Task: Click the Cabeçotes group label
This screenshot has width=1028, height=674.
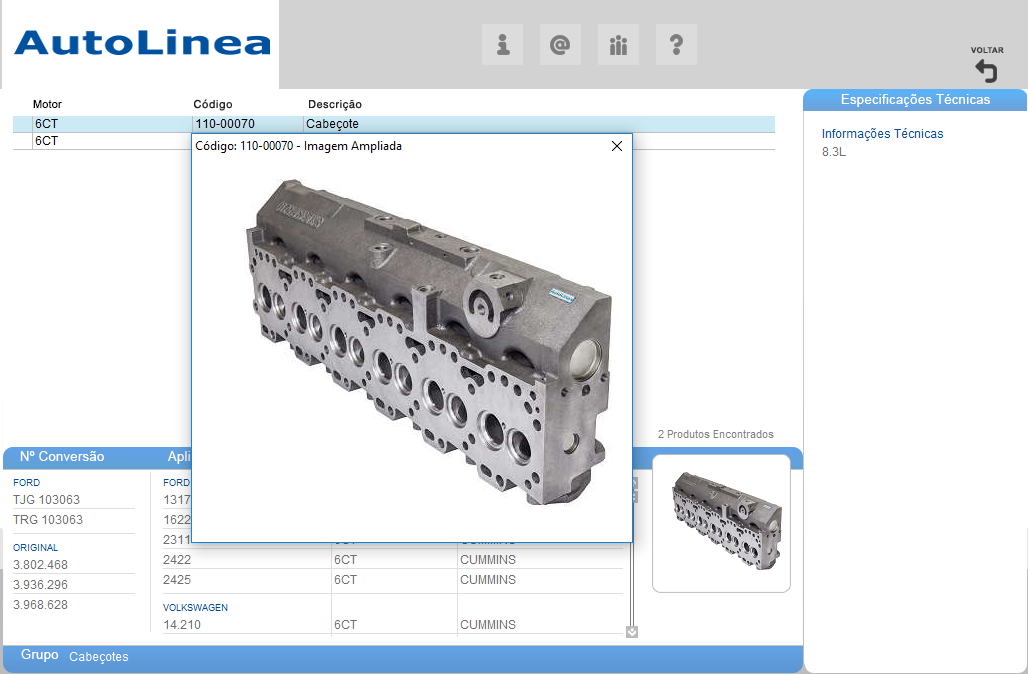Action: (x=98, y=657)
